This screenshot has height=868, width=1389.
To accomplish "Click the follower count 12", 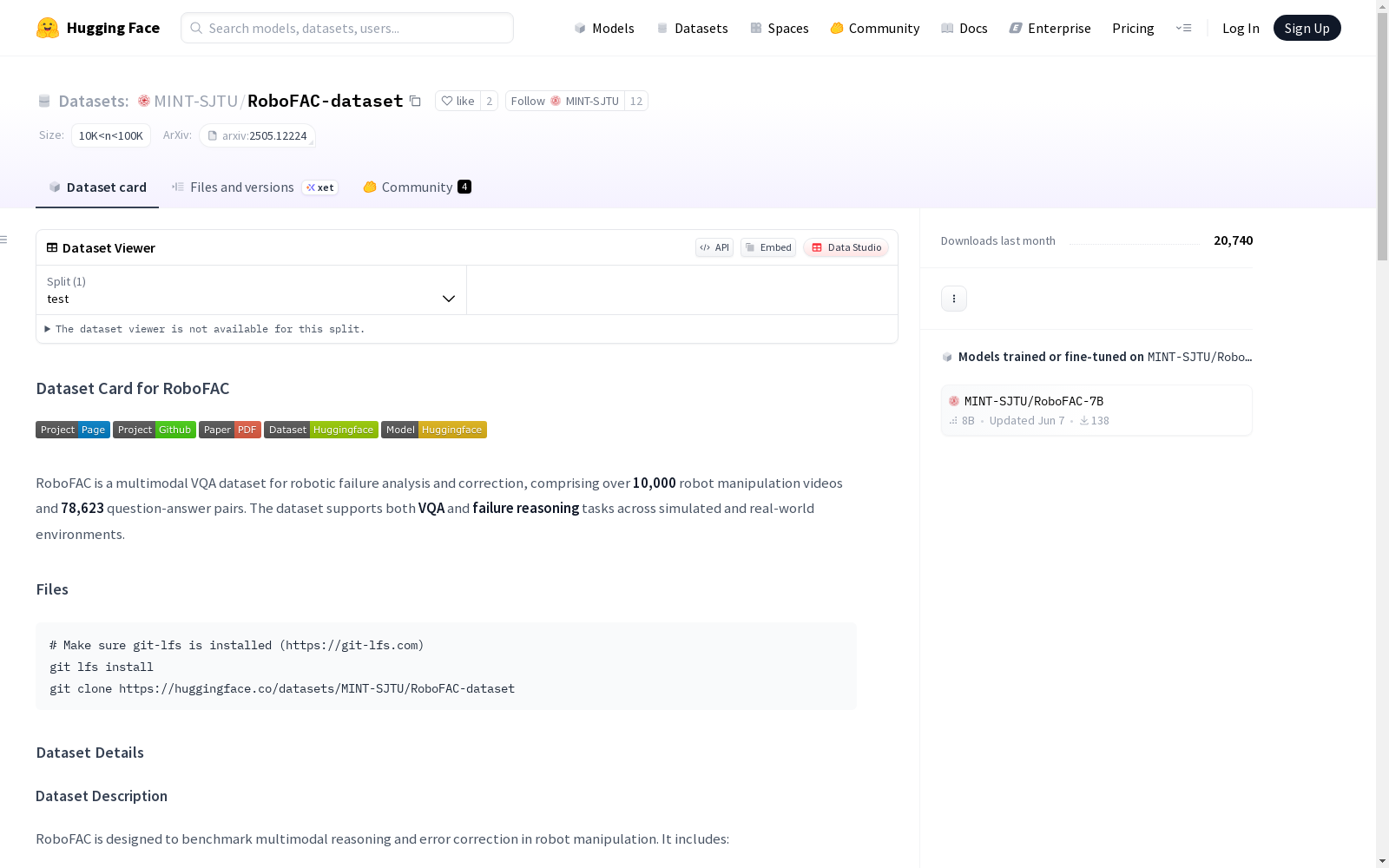I will click(636, 101).
